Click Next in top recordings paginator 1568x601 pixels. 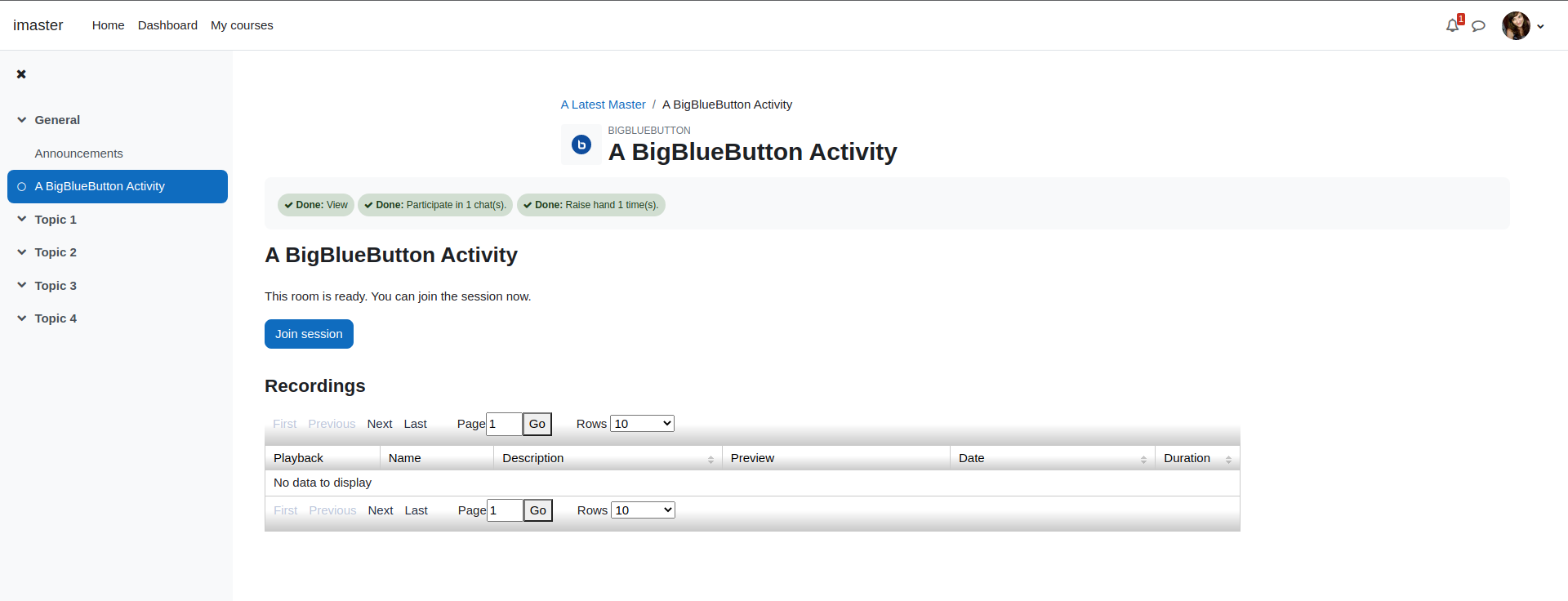tap(380, 424)
